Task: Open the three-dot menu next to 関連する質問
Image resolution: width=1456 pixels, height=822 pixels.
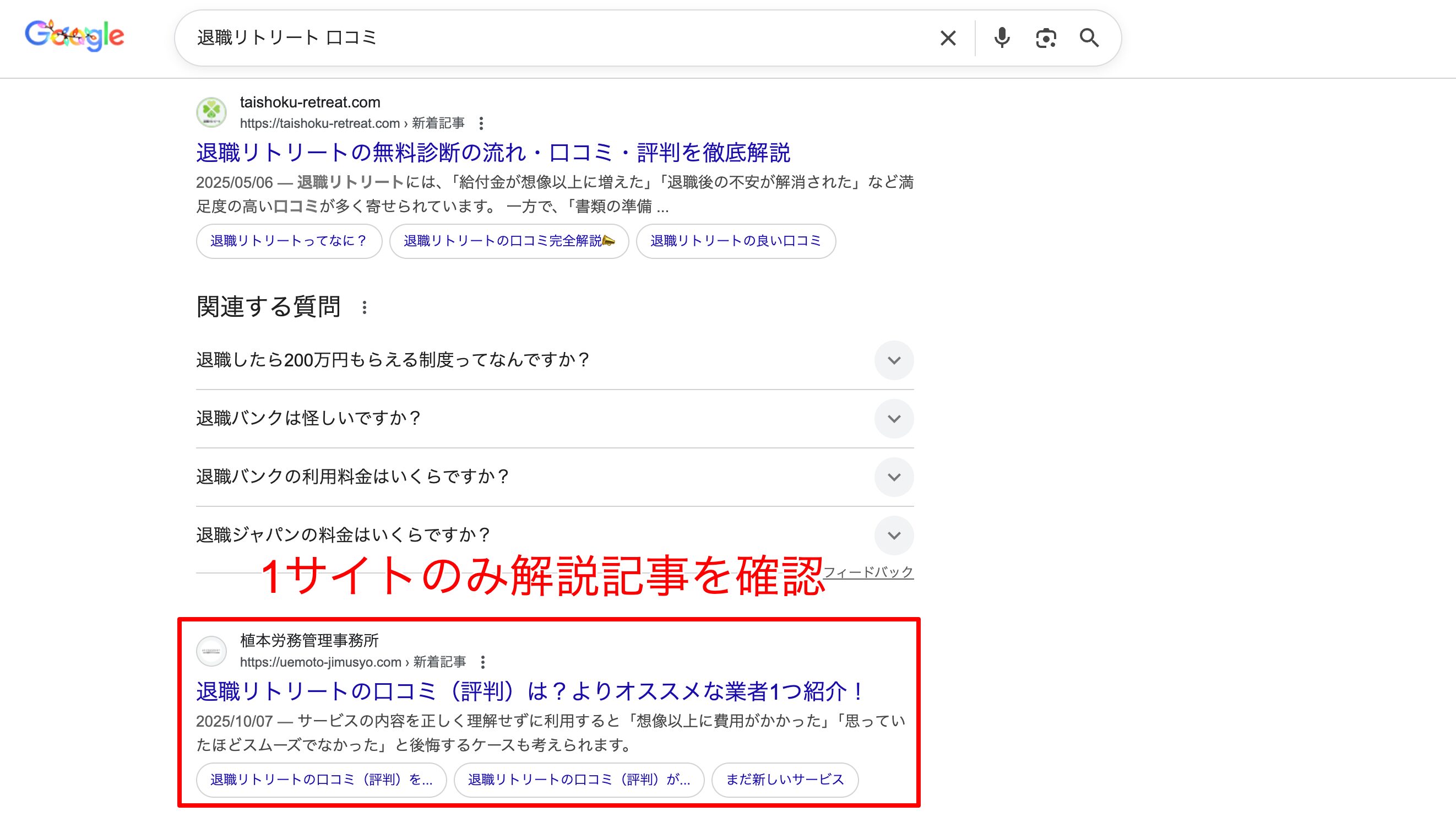Action: coord(365,307)
